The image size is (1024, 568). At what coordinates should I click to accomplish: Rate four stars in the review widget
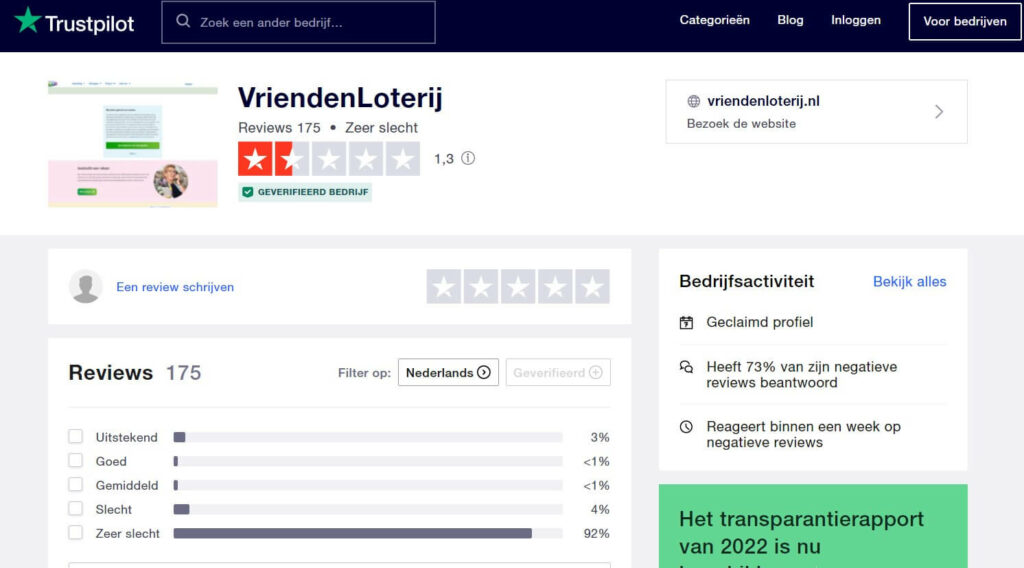[555, 287]
